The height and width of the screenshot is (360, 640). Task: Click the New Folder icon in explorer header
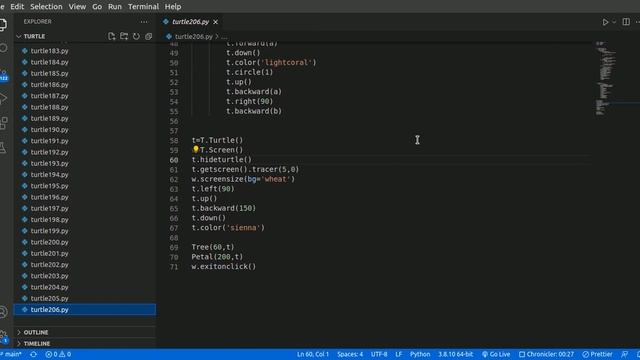(x=124, y=36)
